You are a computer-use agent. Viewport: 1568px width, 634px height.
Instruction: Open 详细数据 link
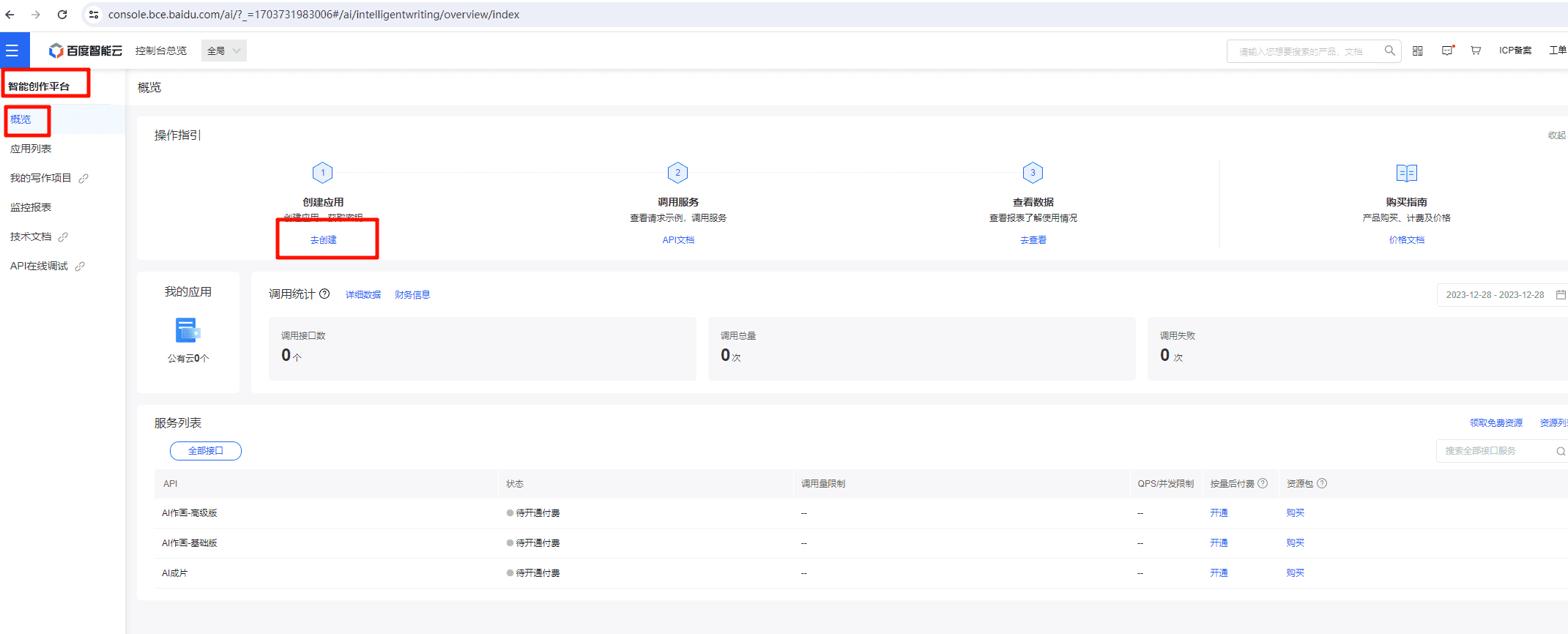[363, 294]
